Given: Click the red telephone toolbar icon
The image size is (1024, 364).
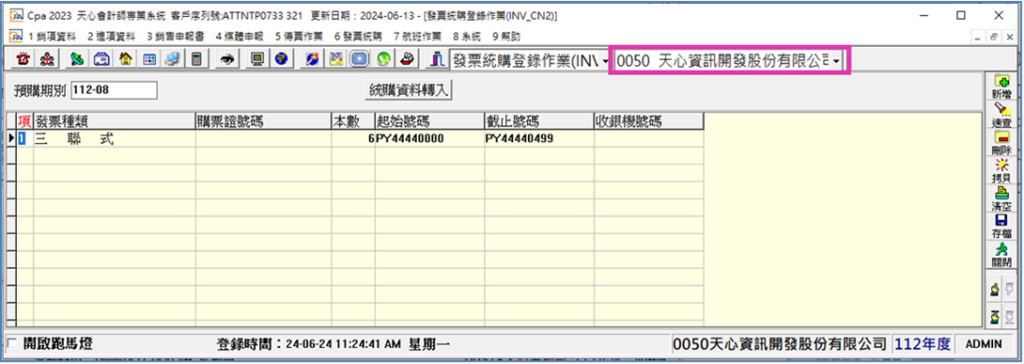Looking at the screenshot, I should (x=23, y=59).
